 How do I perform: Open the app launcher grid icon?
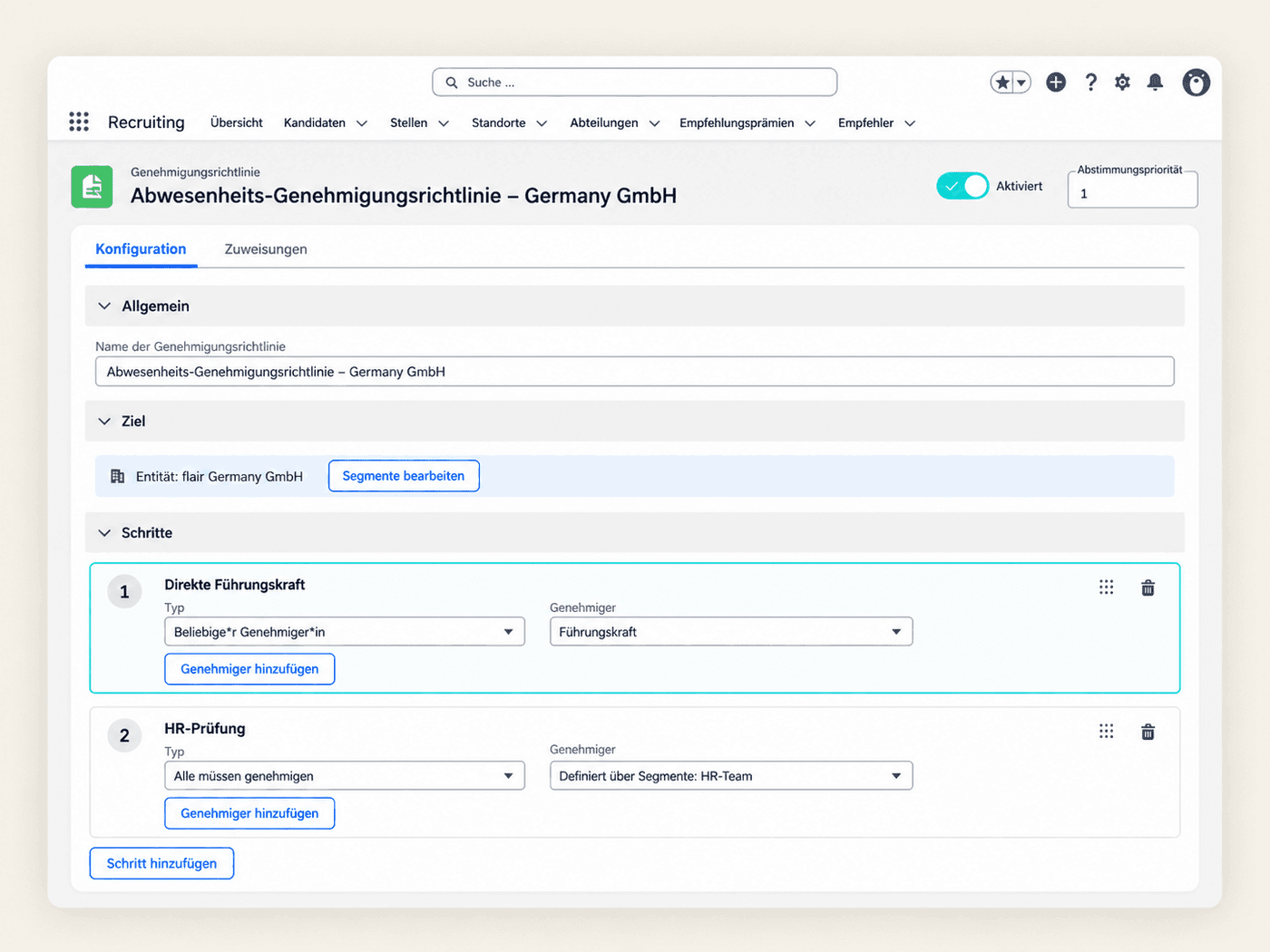tap(79, 121)
